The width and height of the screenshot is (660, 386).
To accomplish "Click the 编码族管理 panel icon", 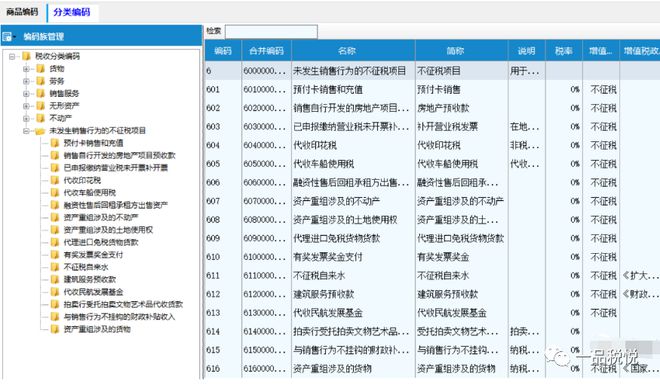I will pos(8,37).
